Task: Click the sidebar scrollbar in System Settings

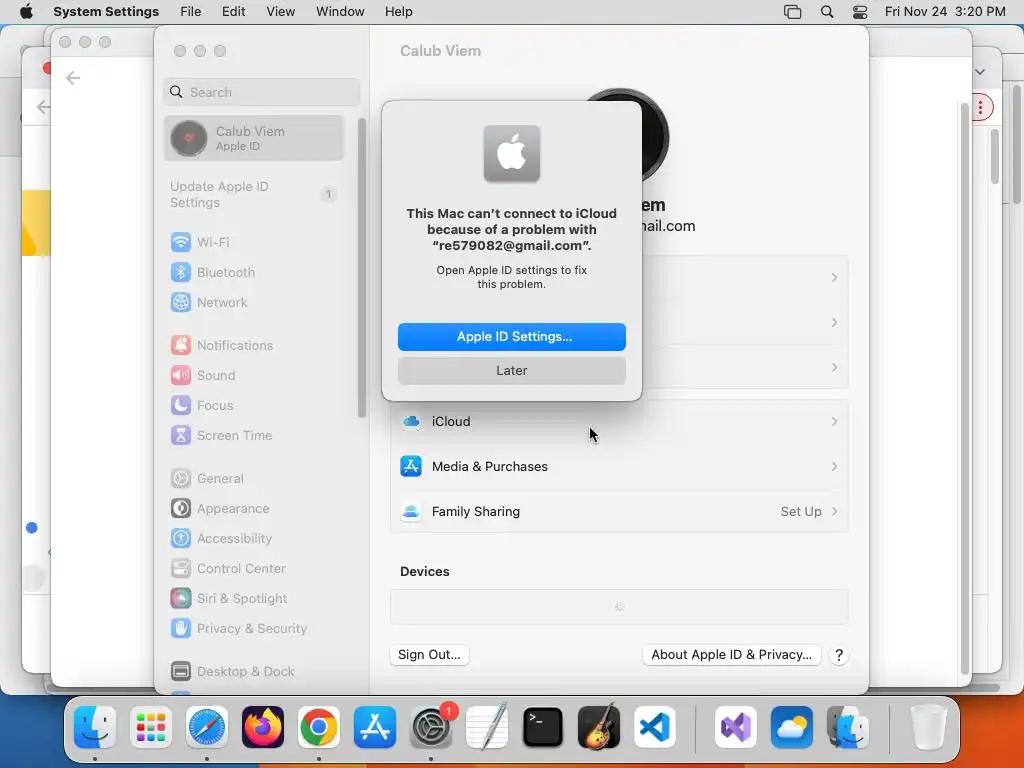Action: (362, 268)
